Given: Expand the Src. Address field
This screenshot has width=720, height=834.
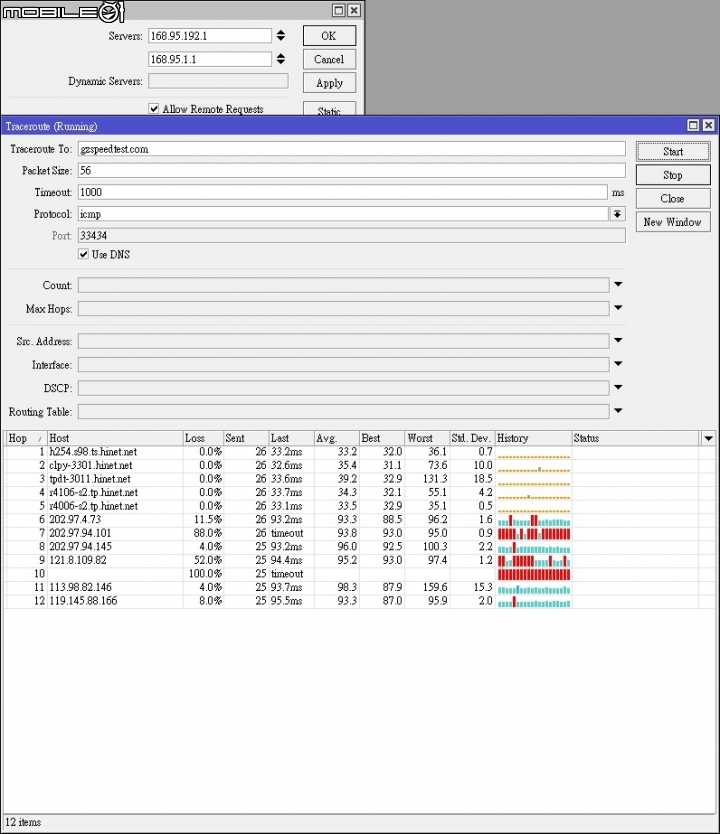Looking at the screenshot, I should (x=618, y=340).
